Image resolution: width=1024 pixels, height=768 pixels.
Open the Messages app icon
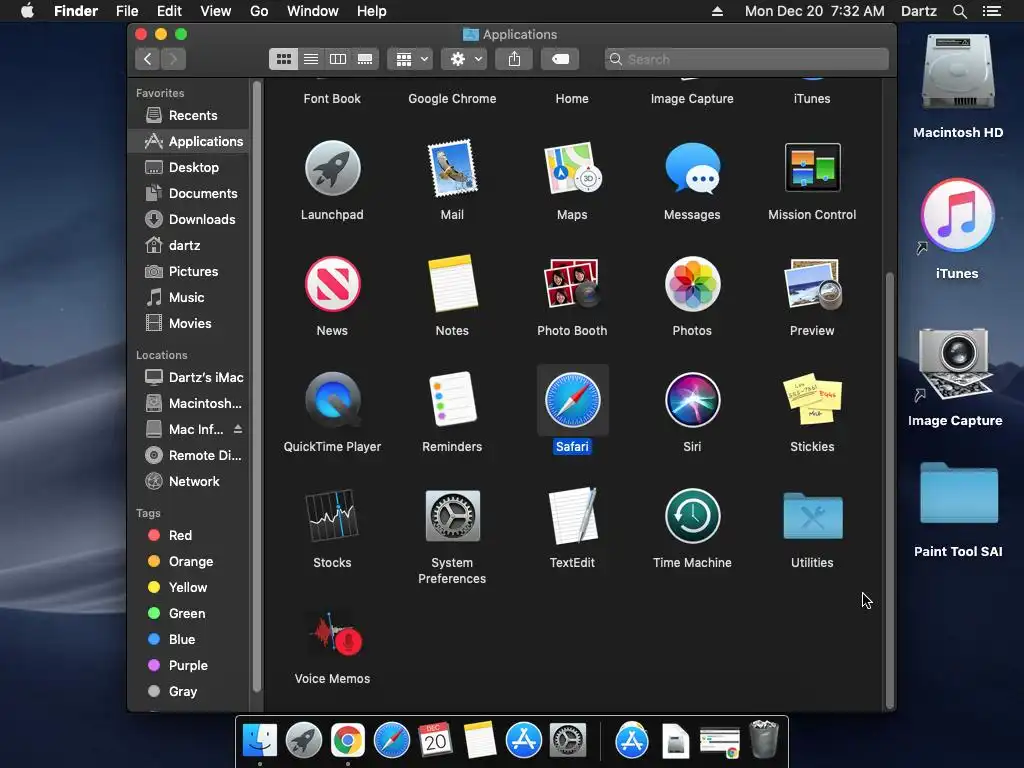(x=692, y=168)
